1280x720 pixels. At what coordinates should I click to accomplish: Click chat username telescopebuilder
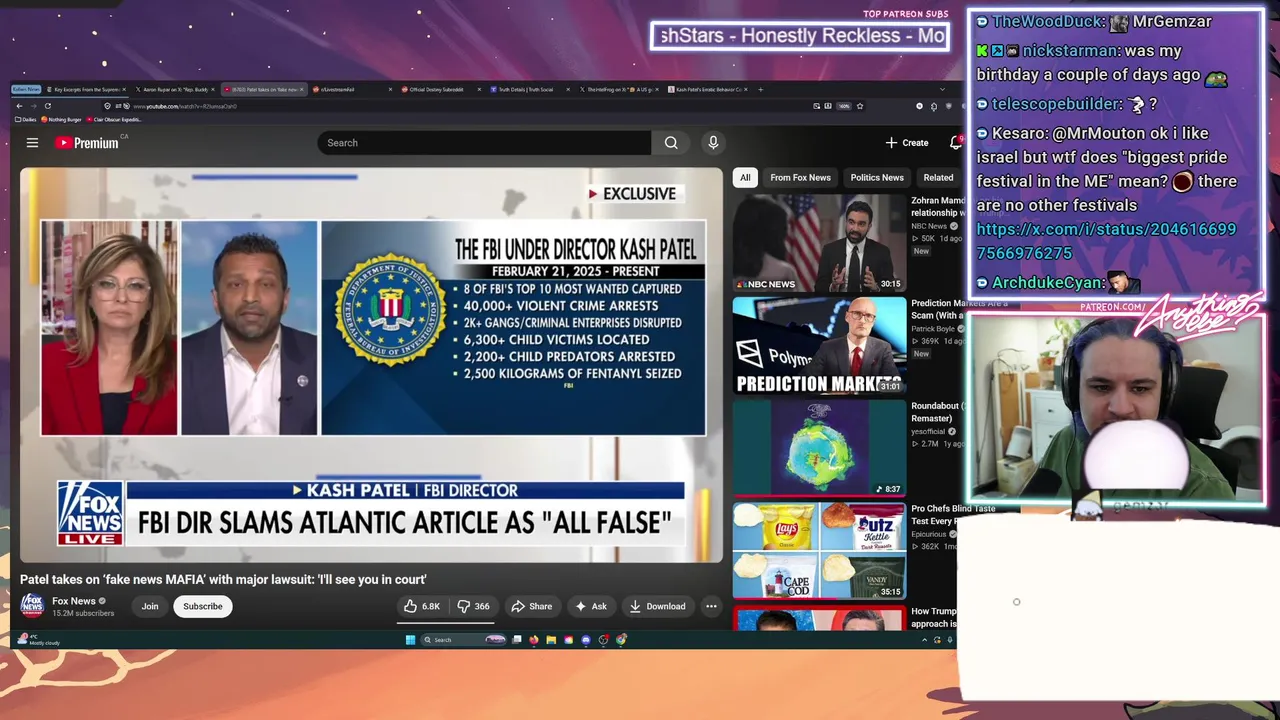point(1056,104)
